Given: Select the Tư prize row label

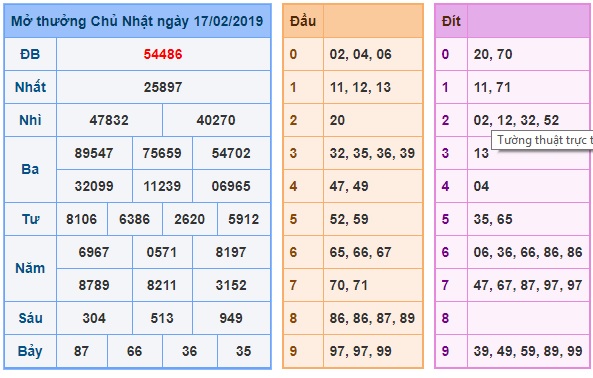Looking at the screenshot, I should click(x=30, y=219).
